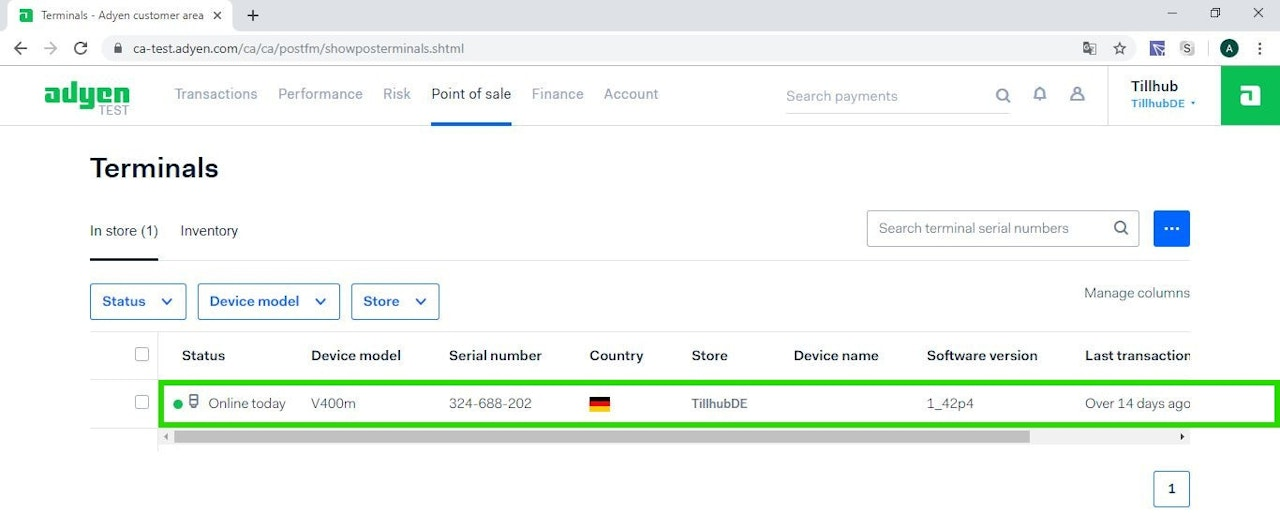Open a new browser tab
The width and height of the screenshot is (1280, 513).
253,15
